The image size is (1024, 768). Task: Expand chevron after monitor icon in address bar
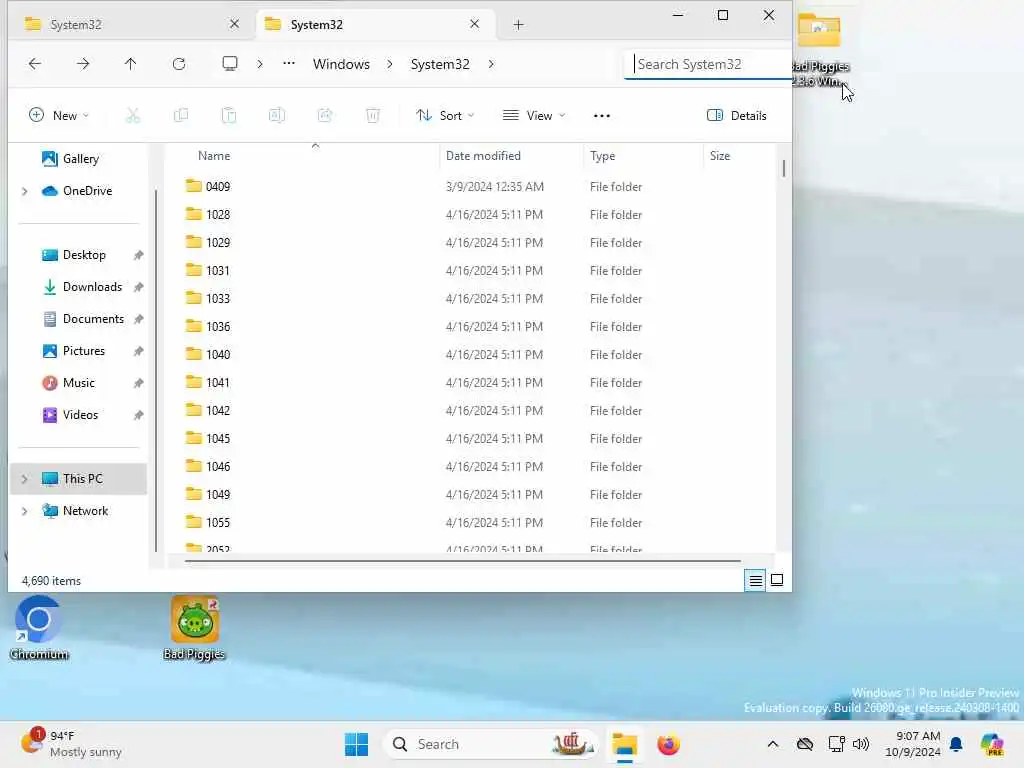(260, 64)
